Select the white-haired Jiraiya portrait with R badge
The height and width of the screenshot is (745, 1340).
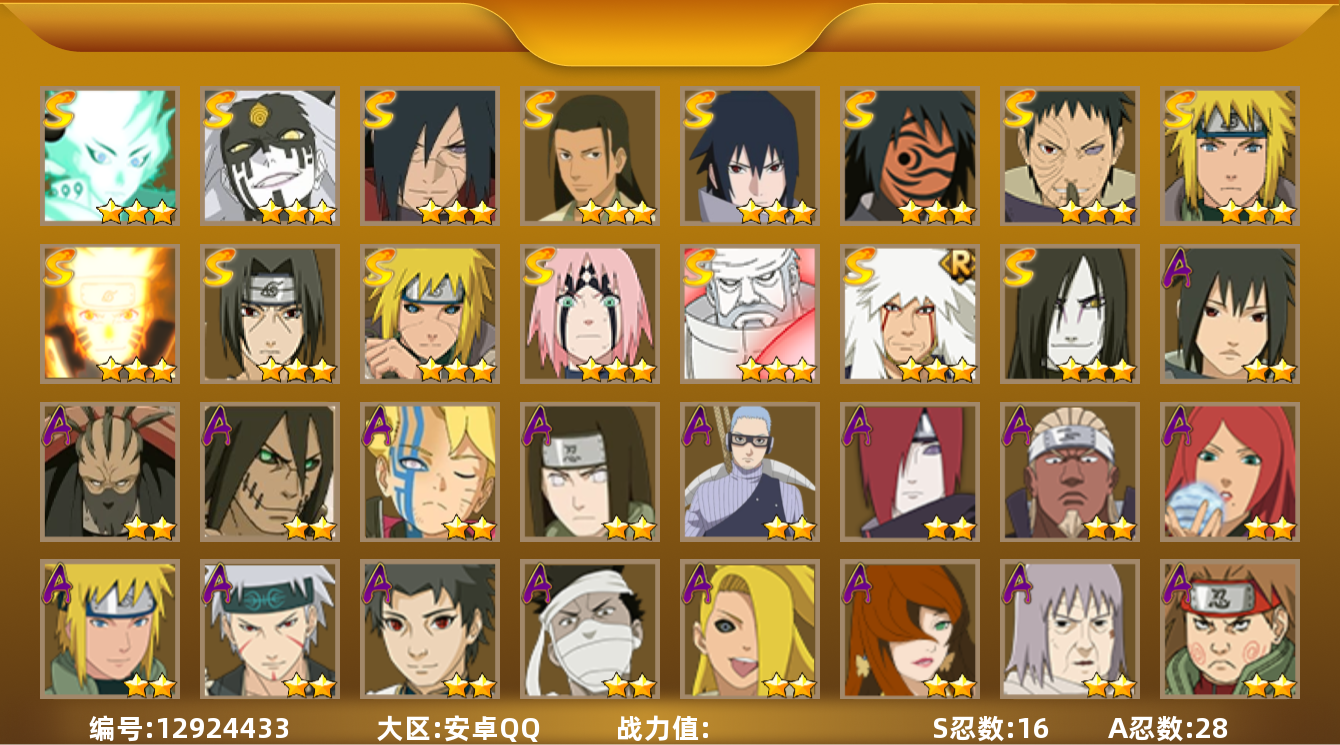[x=909, y=313]
